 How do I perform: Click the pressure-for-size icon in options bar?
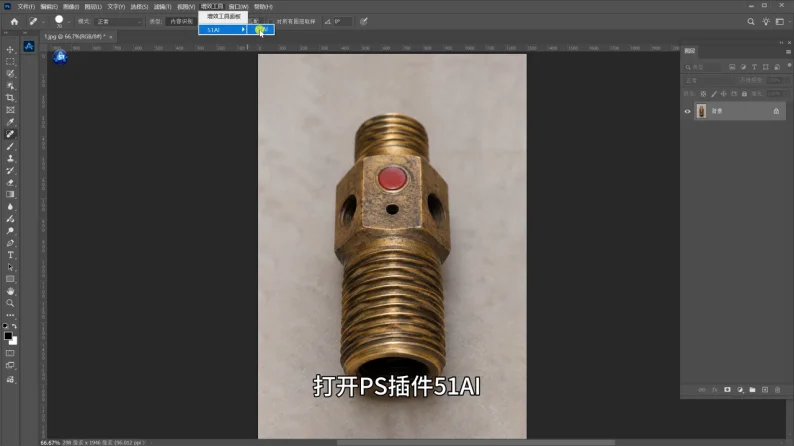pyautogui.click(x=364, y=22)
